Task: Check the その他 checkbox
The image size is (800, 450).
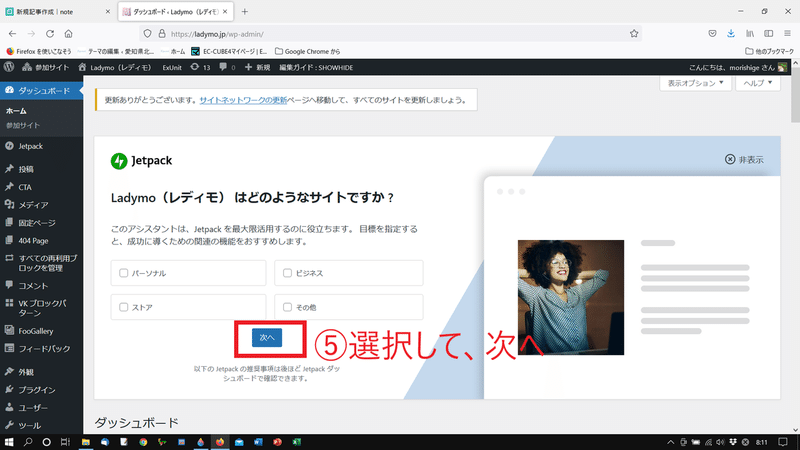Action: (x=287, y=307)
